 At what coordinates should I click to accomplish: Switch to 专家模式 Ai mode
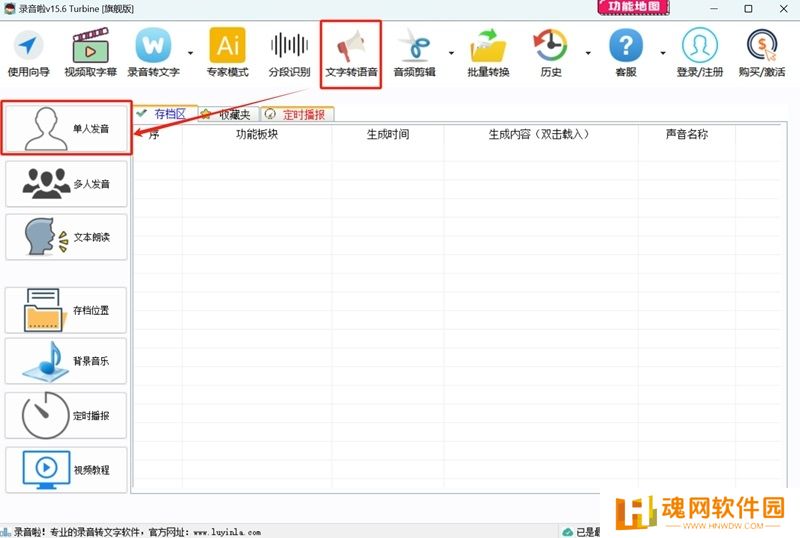point(228,54)
